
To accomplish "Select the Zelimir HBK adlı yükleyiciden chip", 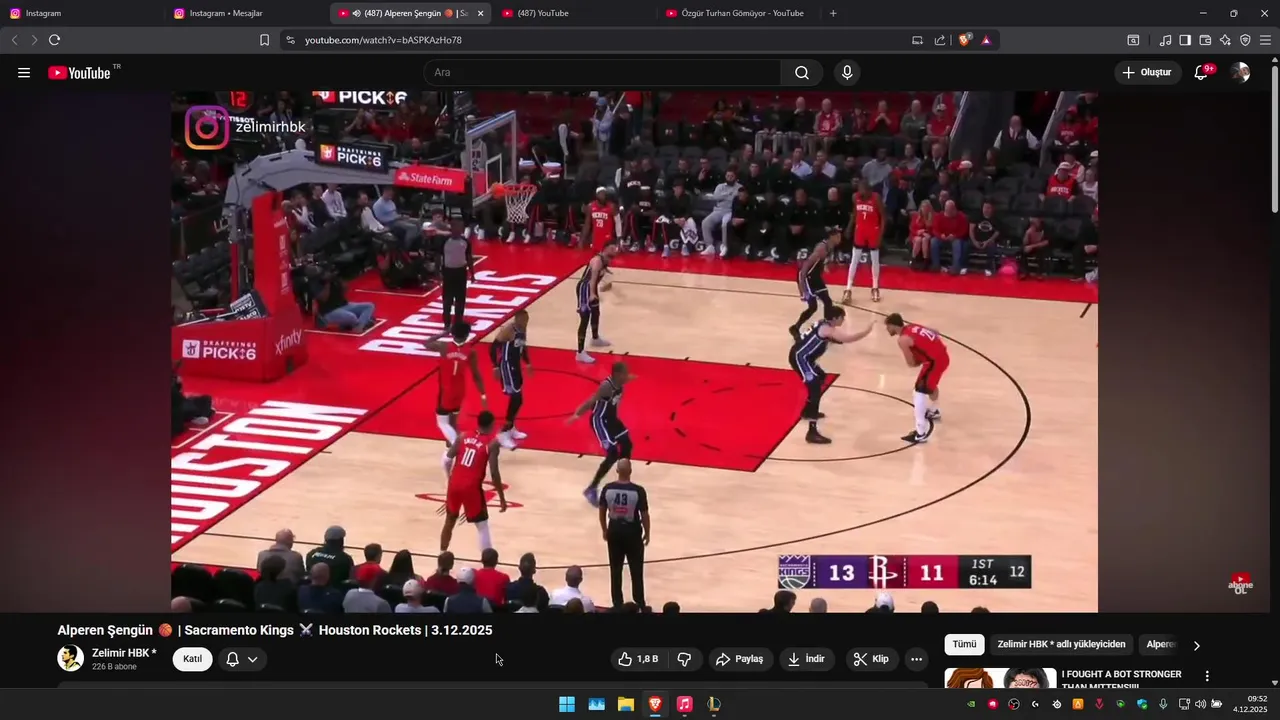I will [1061, 644].
